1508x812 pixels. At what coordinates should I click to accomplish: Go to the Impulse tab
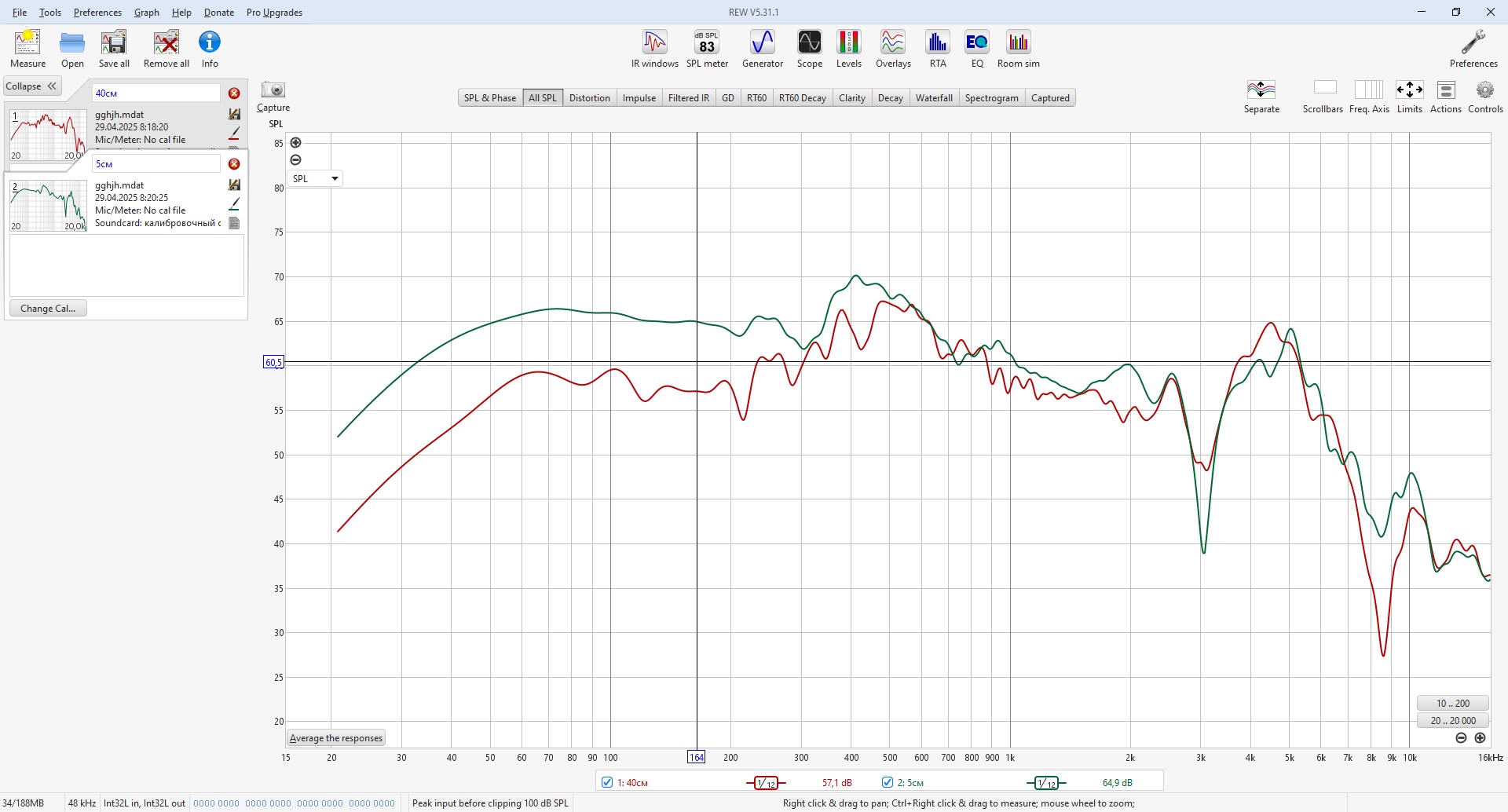tap(639, 98)
